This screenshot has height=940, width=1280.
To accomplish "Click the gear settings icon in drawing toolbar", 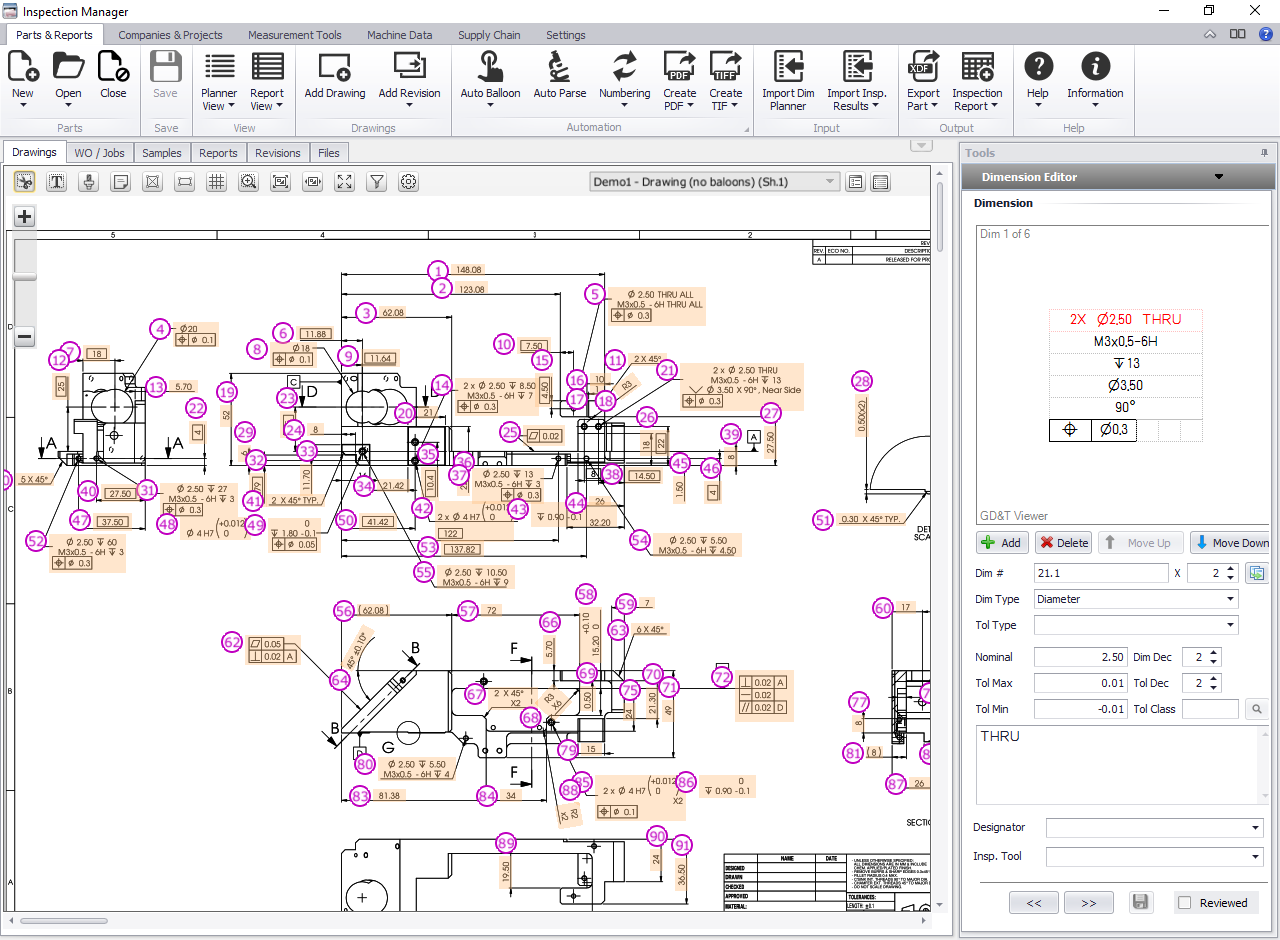I will pyautogui.click(x=408, y=182).
